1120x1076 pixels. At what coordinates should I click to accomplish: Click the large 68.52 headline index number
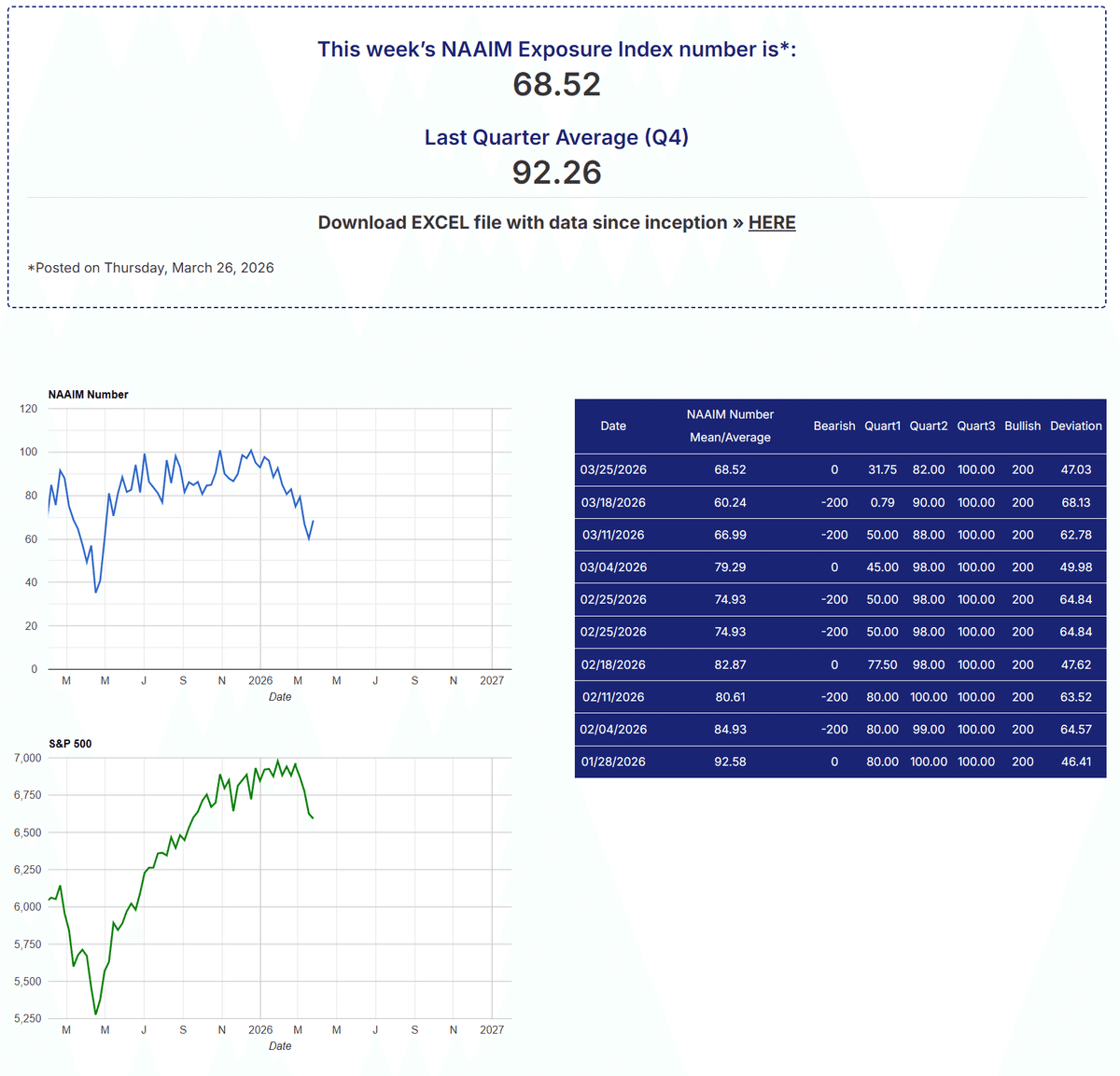pyautogui.click(x=557, y=85)
